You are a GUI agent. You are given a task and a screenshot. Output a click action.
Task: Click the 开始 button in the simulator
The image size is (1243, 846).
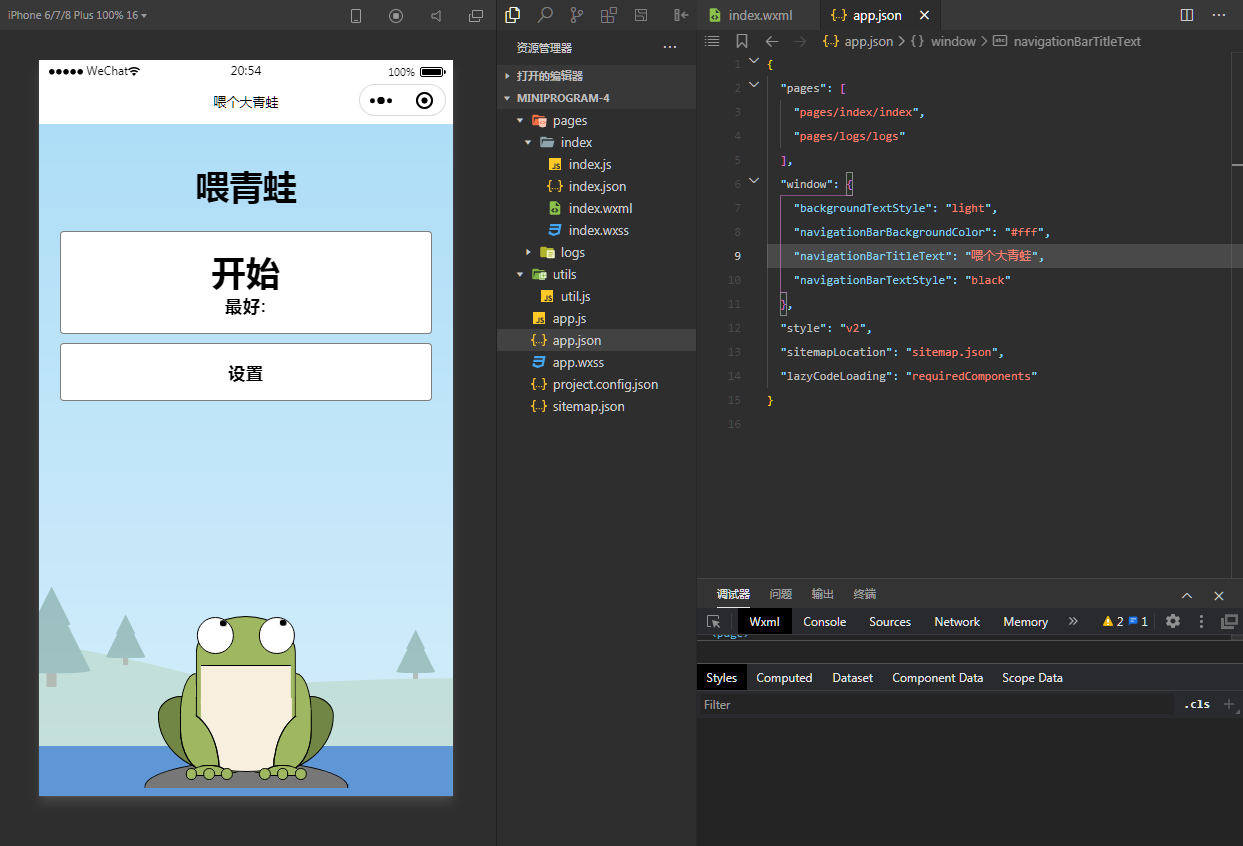pos(246,282)
